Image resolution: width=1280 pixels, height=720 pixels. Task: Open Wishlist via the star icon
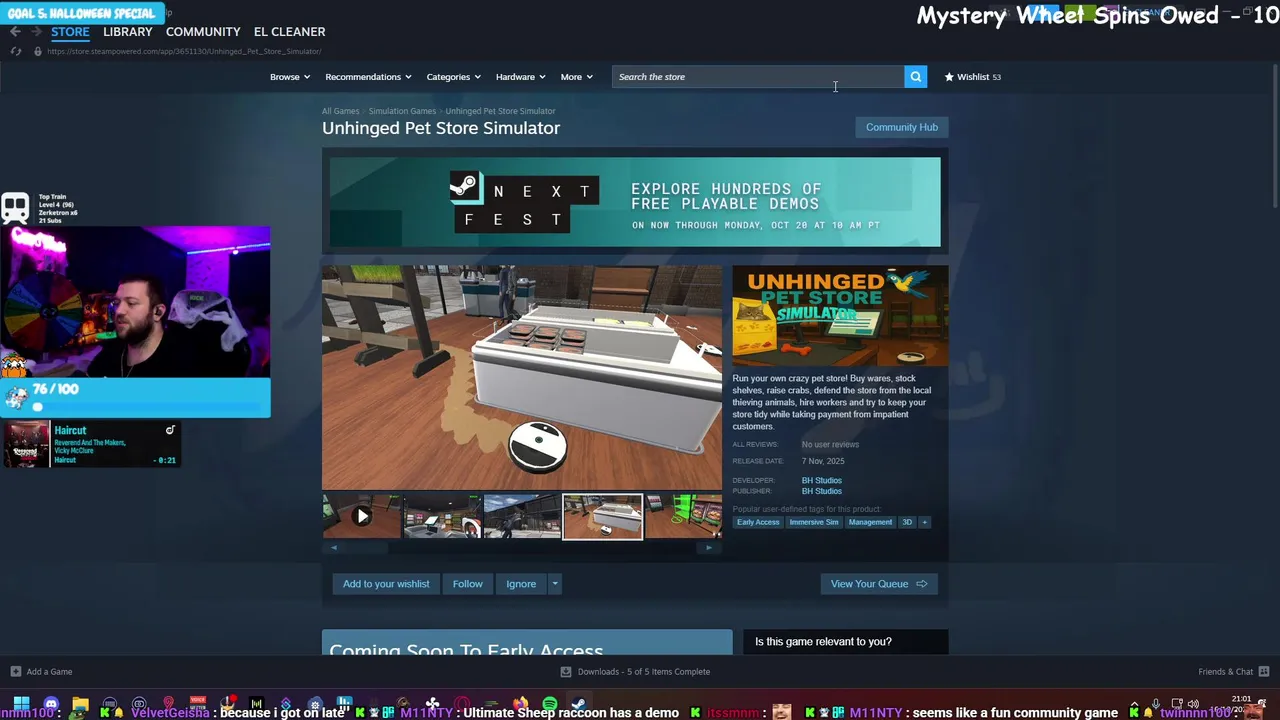(x=949, y=77)
